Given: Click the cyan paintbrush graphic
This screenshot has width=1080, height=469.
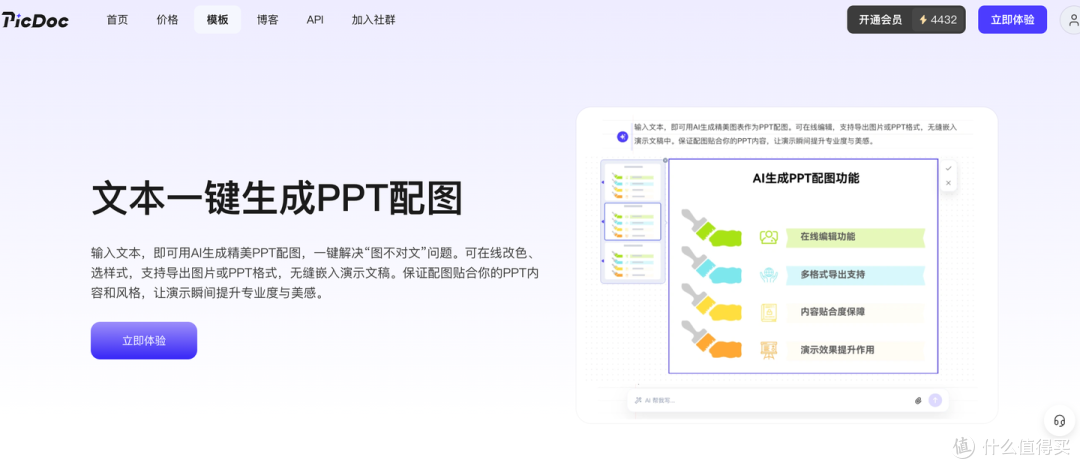Looking at the screenshot, I should [712, 267].
